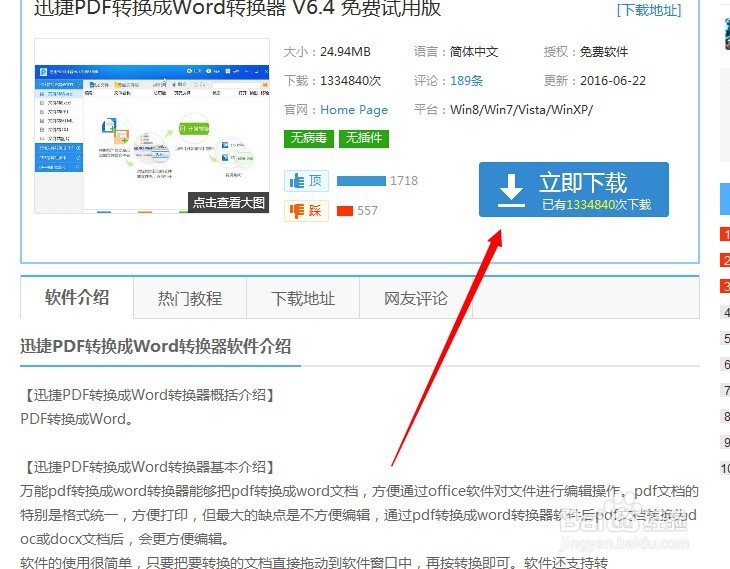The width and height of the screenshot is (730, 569).
Task: Click the red 557 downvote bar
Action: [x=345, y=211]
